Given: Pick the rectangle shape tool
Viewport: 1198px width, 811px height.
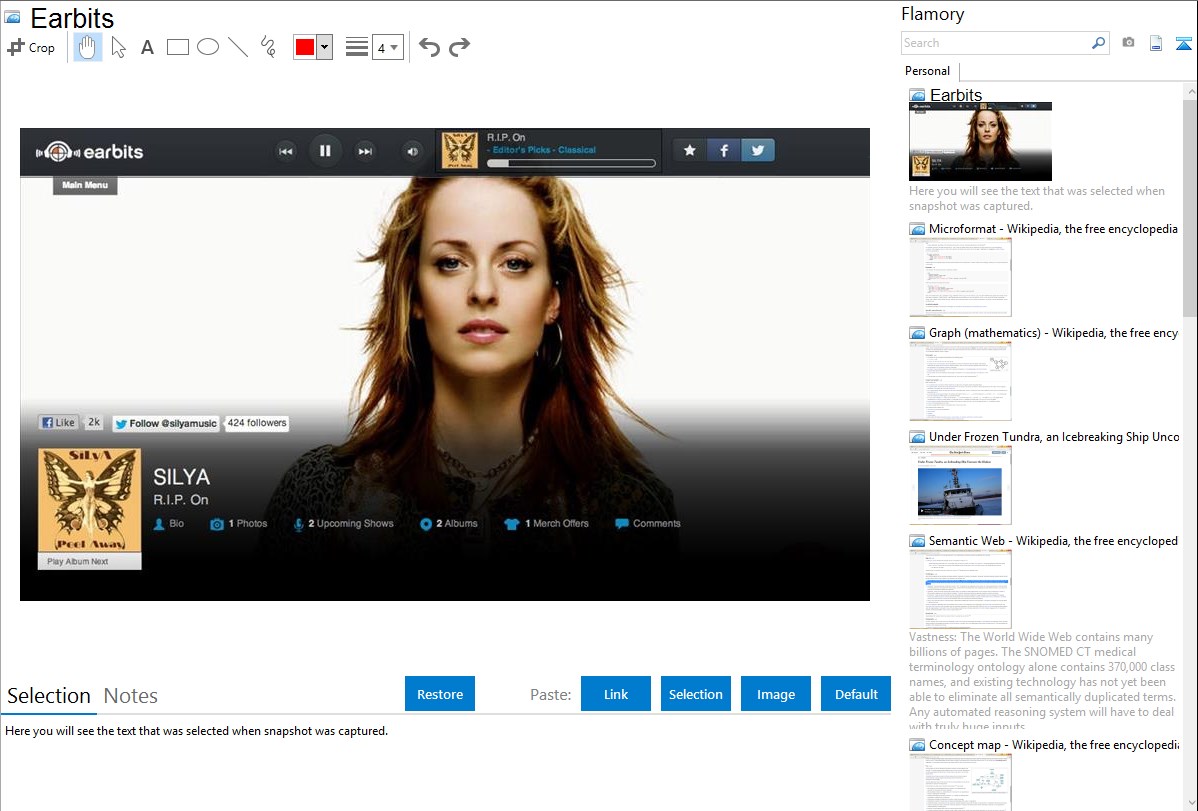Looking at the screenshot, I should point(178,47).
